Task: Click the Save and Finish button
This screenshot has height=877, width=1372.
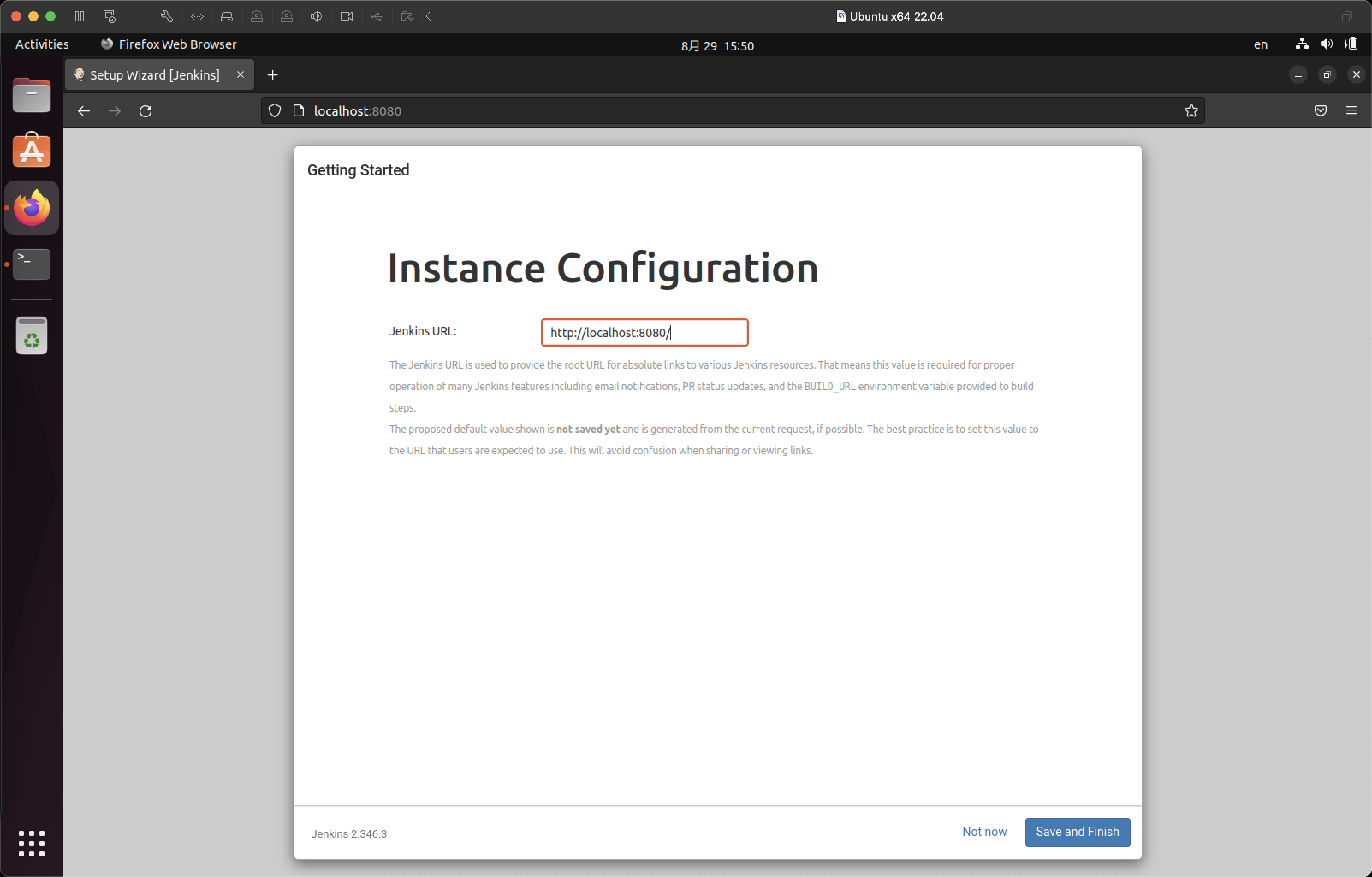Action: pyautogui.click(x=1077, y=831)
